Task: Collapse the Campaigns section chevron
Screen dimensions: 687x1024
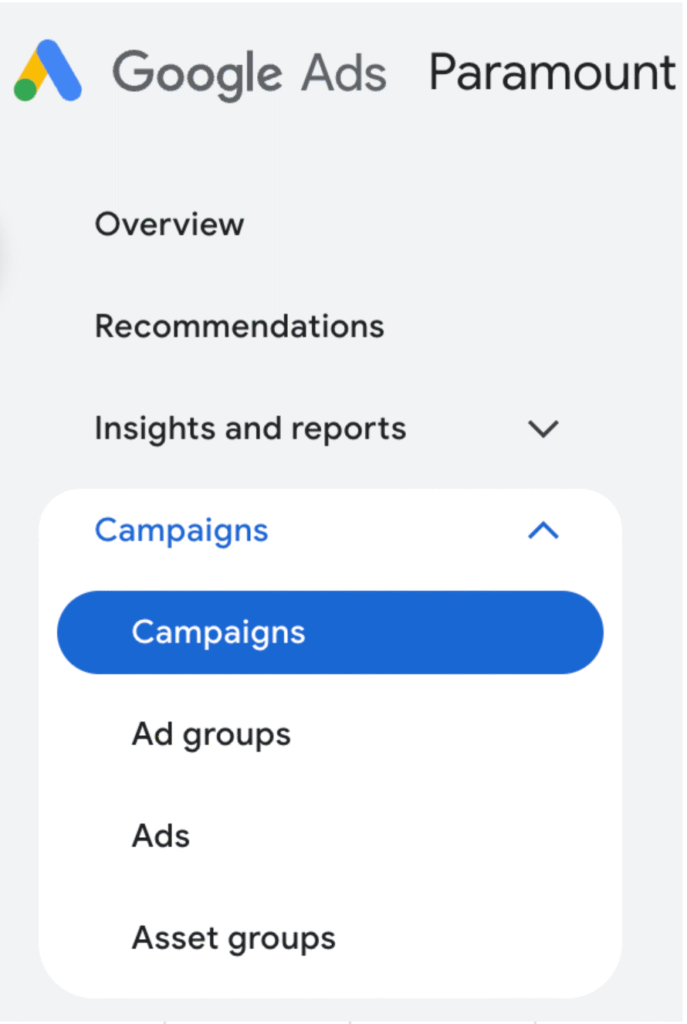Action: click(543, 530)
